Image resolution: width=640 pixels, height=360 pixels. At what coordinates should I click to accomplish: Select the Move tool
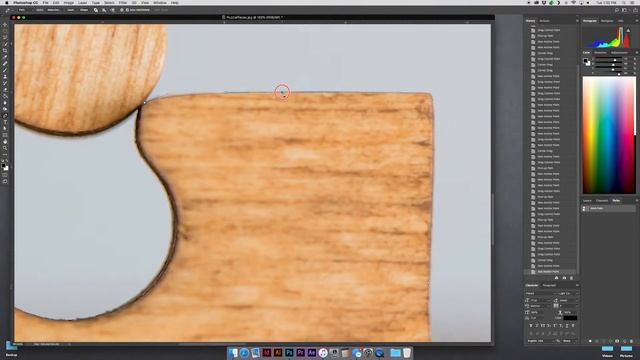[5, 24]
